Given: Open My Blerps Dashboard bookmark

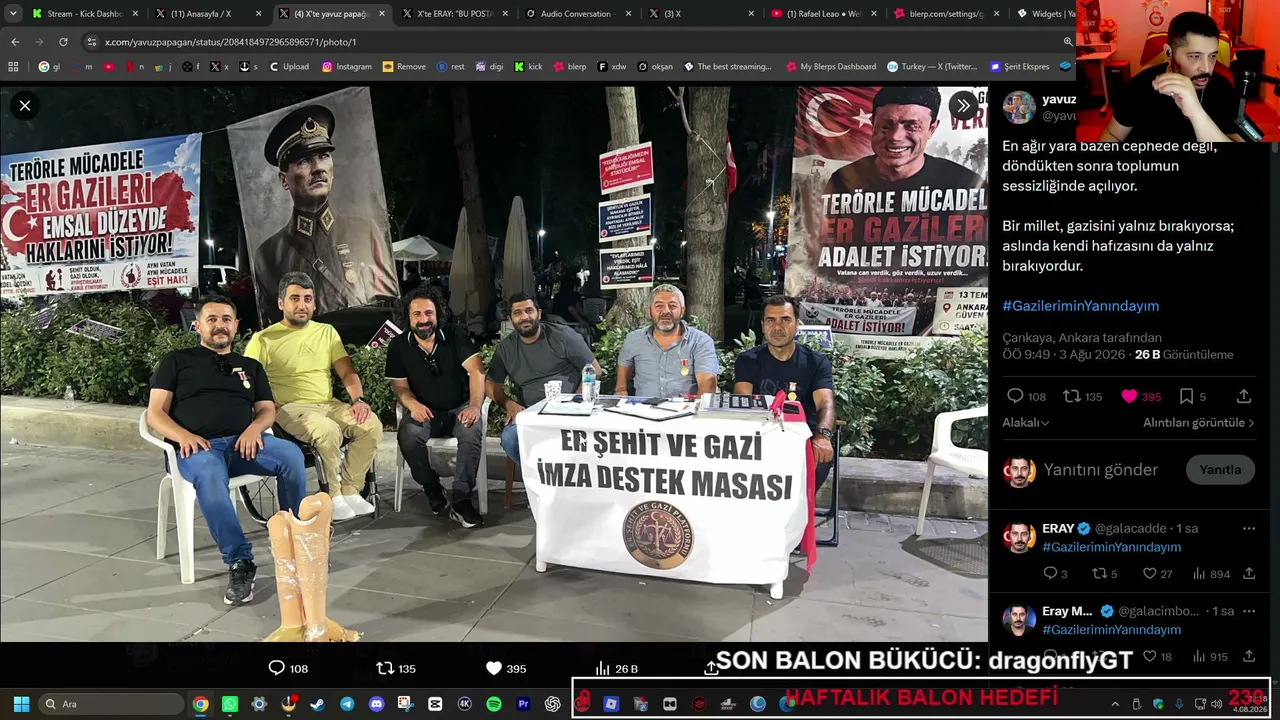Looking at the screenshot, I should pos(830,67).
